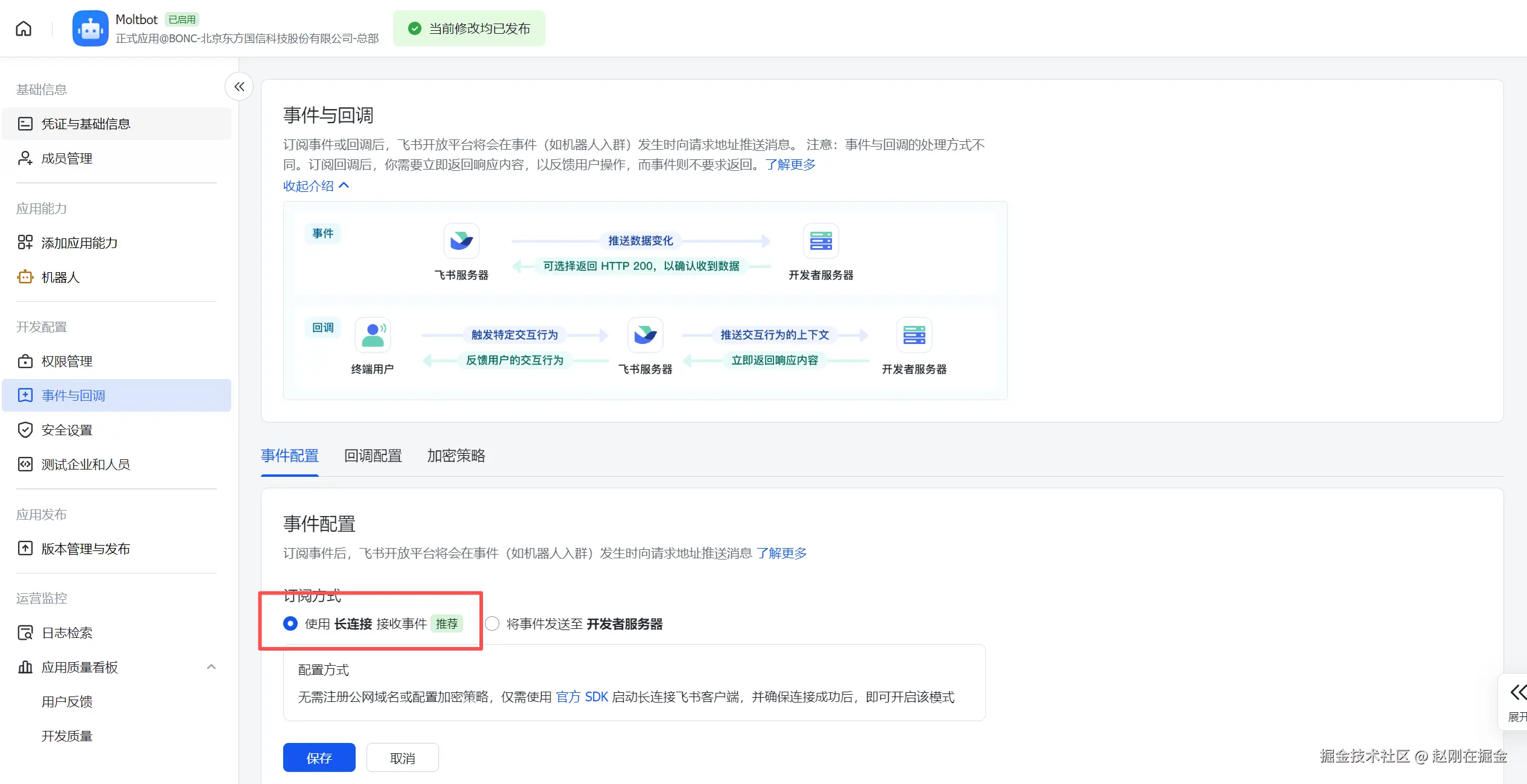Open 凭证与基础信息 sidebar icon
Viewport: 1527px width, 784px height.
25,124
